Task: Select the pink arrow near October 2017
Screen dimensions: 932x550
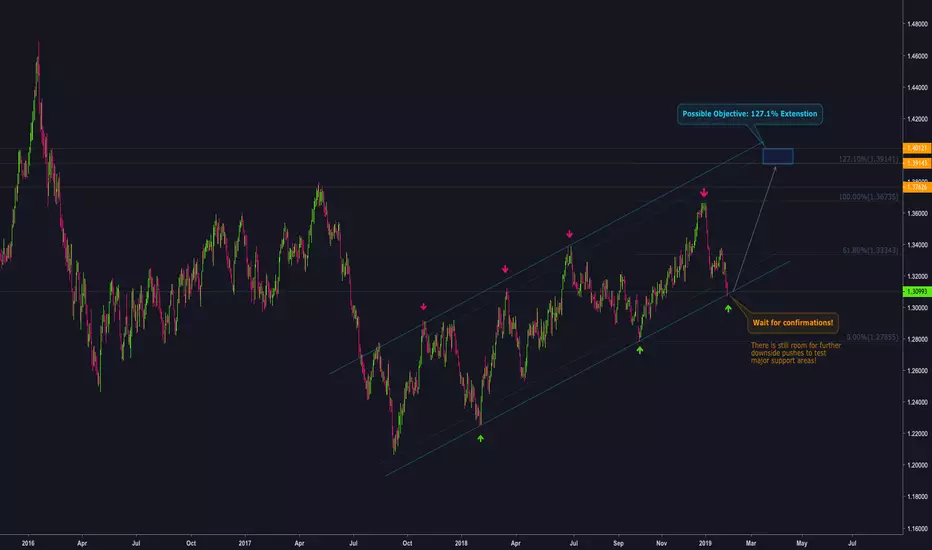Action: [x=423, y=307]
